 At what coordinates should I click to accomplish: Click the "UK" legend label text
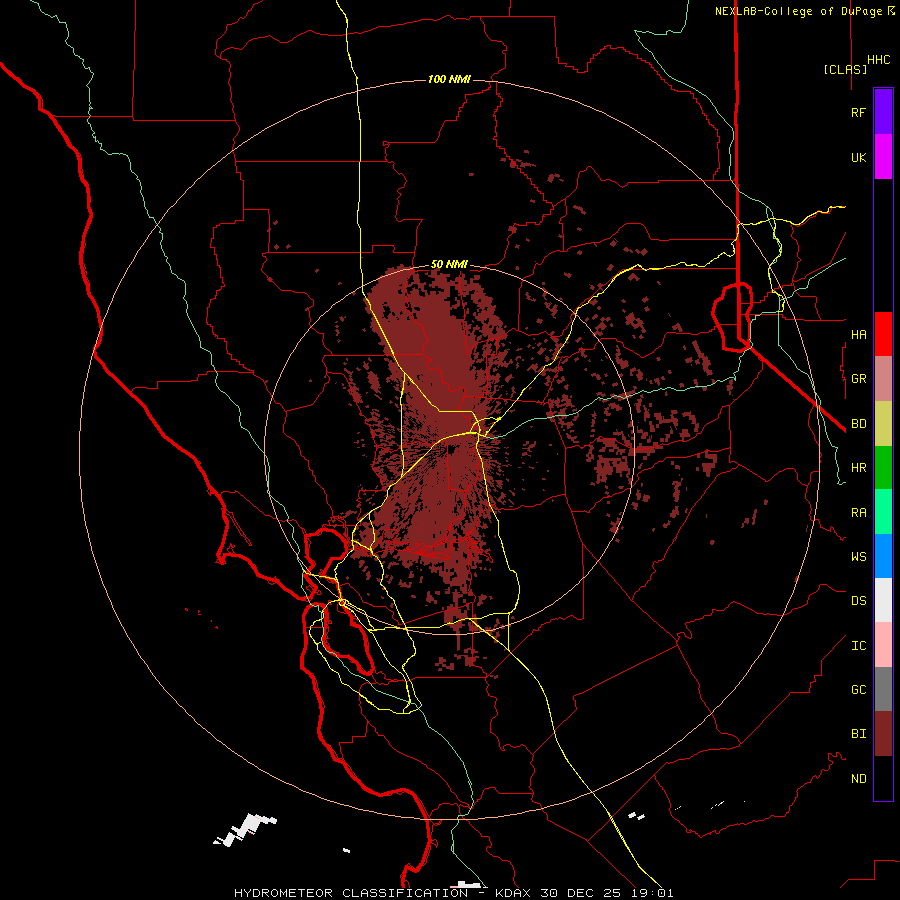click(x=858, y=157)
